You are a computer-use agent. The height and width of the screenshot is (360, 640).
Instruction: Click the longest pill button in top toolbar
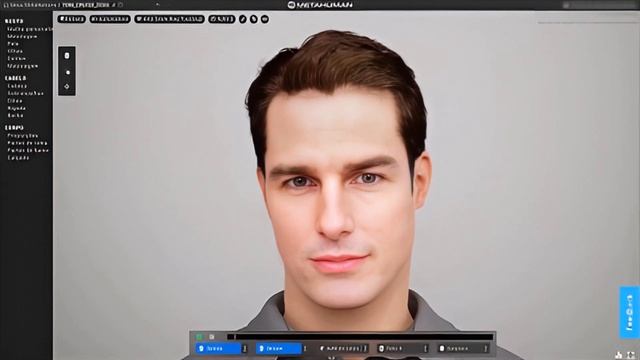tap(169, 19)
